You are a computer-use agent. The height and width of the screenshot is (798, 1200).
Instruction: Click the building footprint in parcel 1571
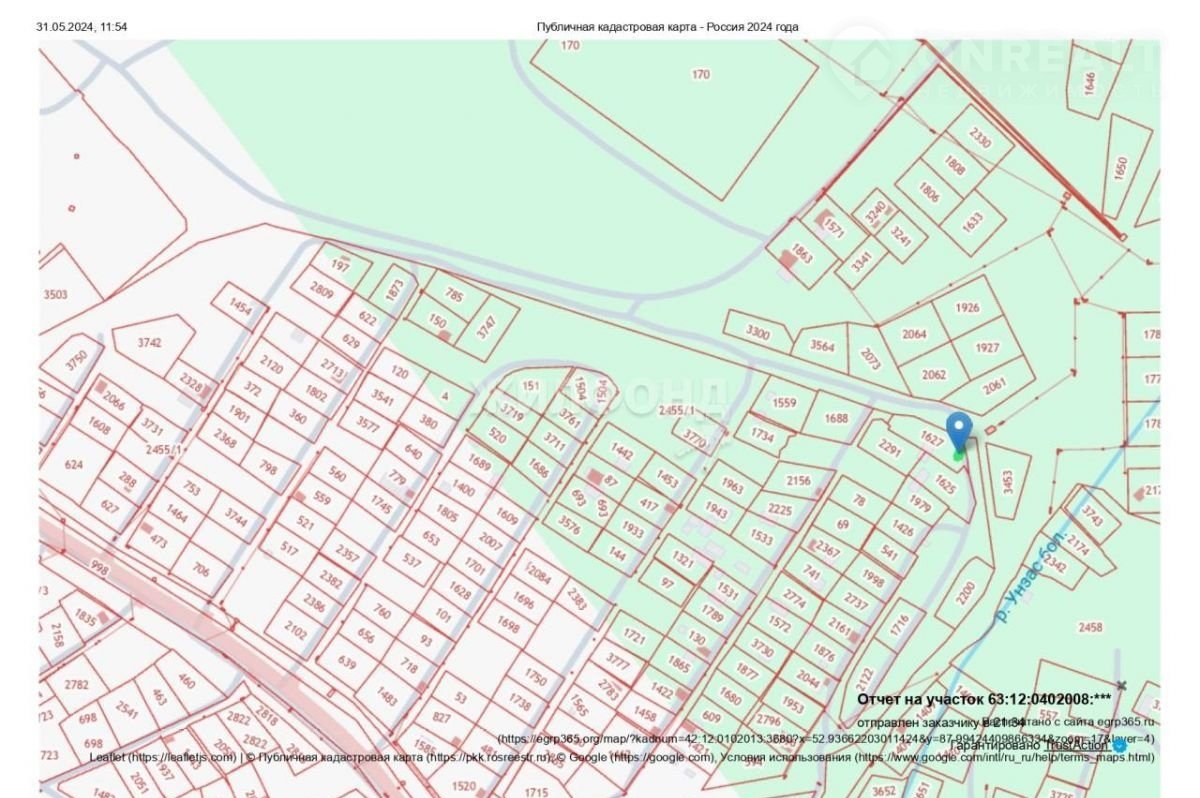coord(823,217)
